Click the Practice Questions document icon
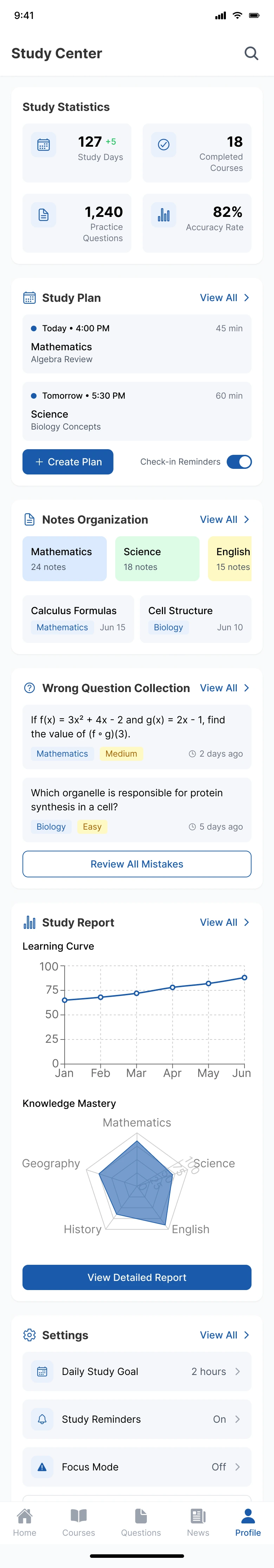Viewport: 274px width, 1568px height. tap(43, 215)
